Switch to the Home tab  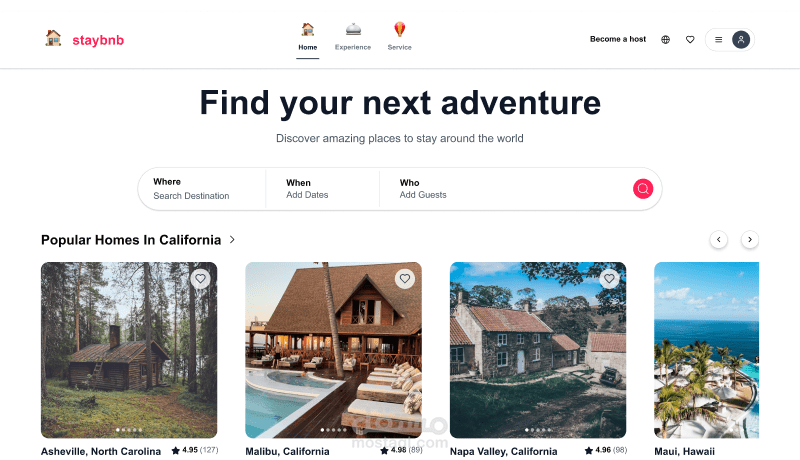[x=308, y=37]
